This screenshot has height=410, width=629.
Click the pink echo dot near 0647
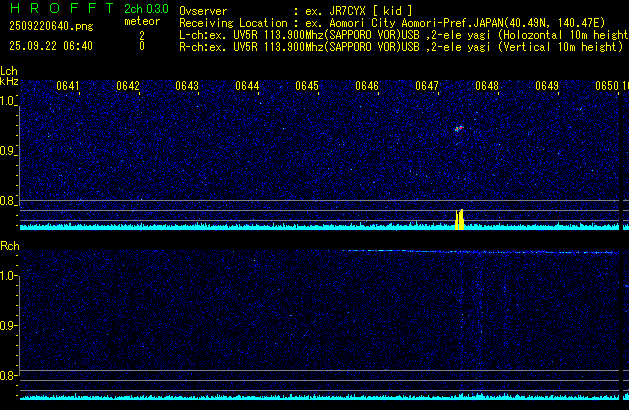click(459, 128)
